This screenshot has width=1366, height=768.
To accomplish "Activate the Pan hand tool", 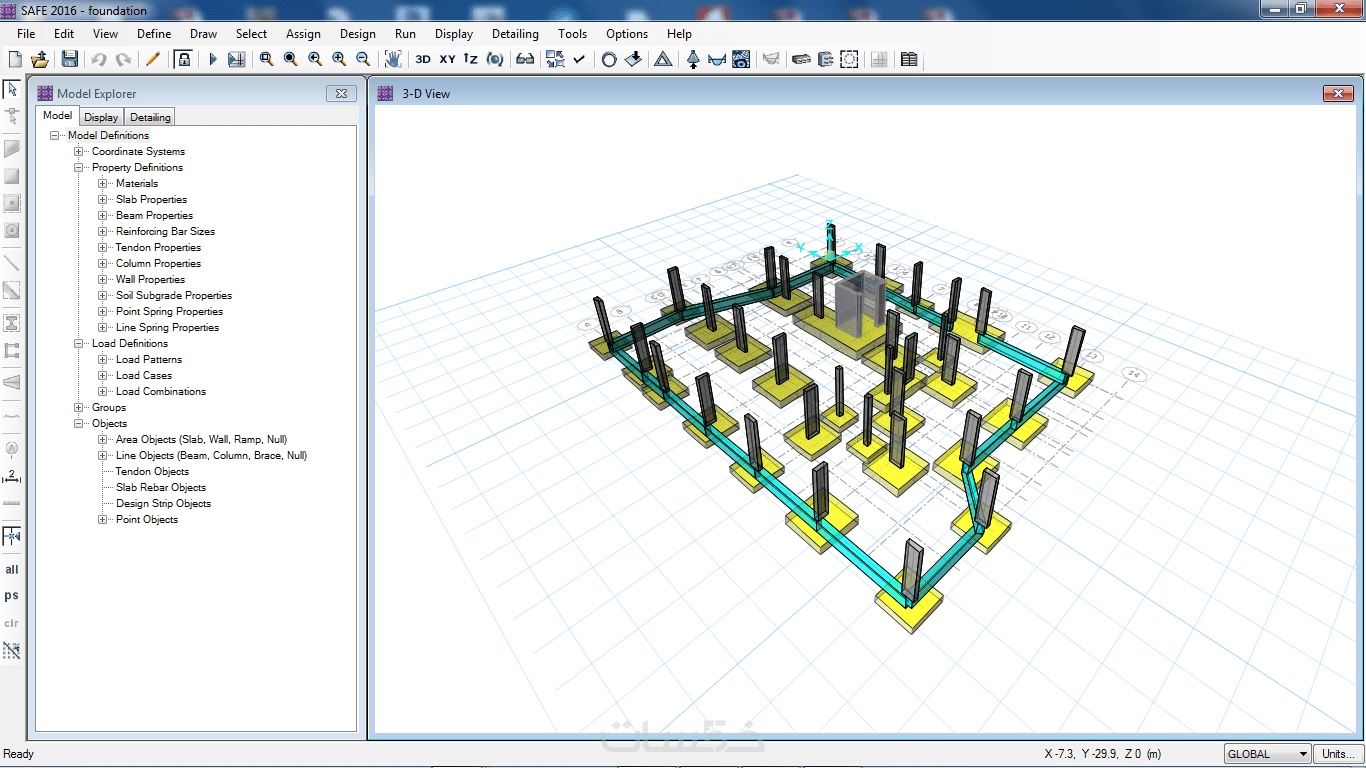I will tap(393, 60).
